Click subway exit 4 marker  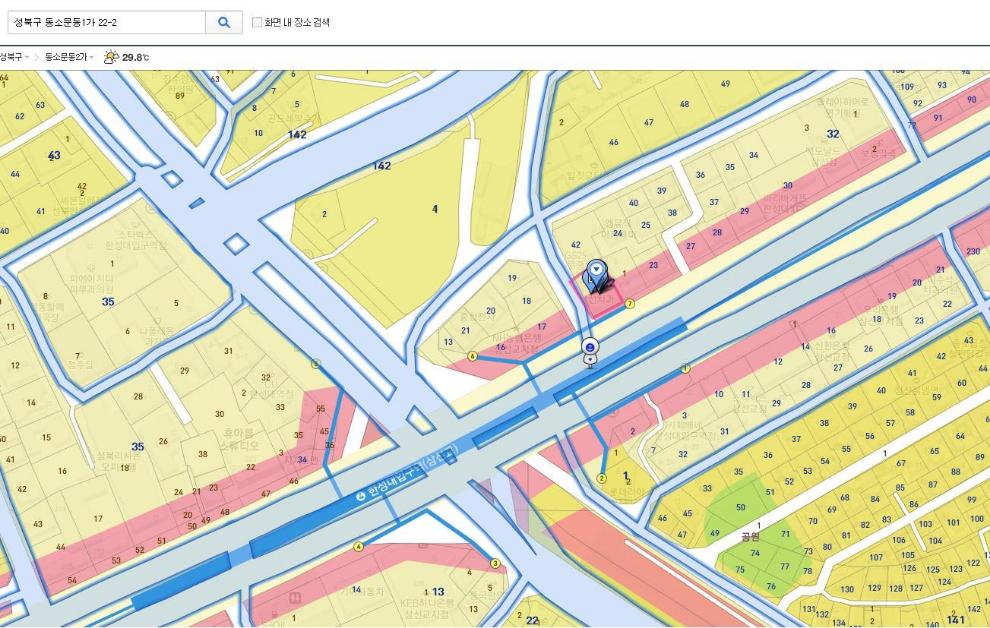[358, 546]
